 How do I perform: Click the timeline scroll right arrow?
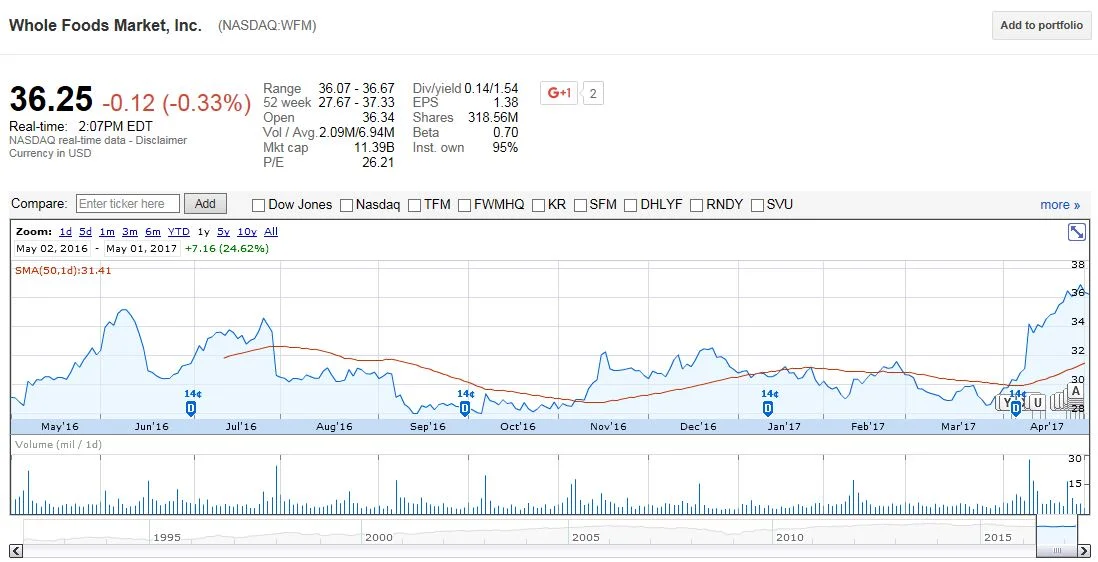point(1085,551)
